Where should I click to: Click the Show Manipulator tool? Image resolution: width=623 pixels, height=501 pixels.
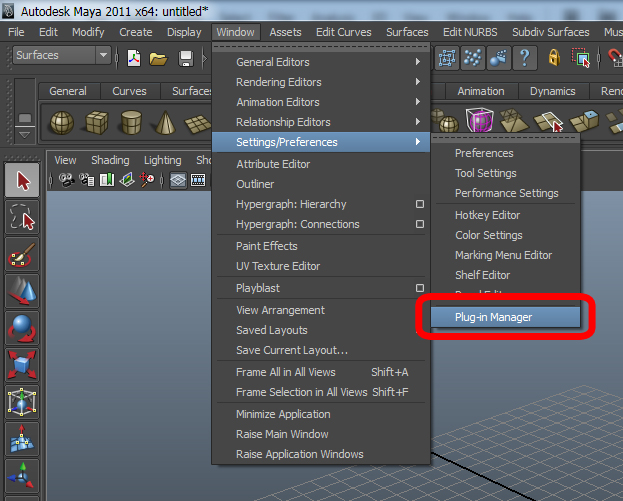(22, 475)
